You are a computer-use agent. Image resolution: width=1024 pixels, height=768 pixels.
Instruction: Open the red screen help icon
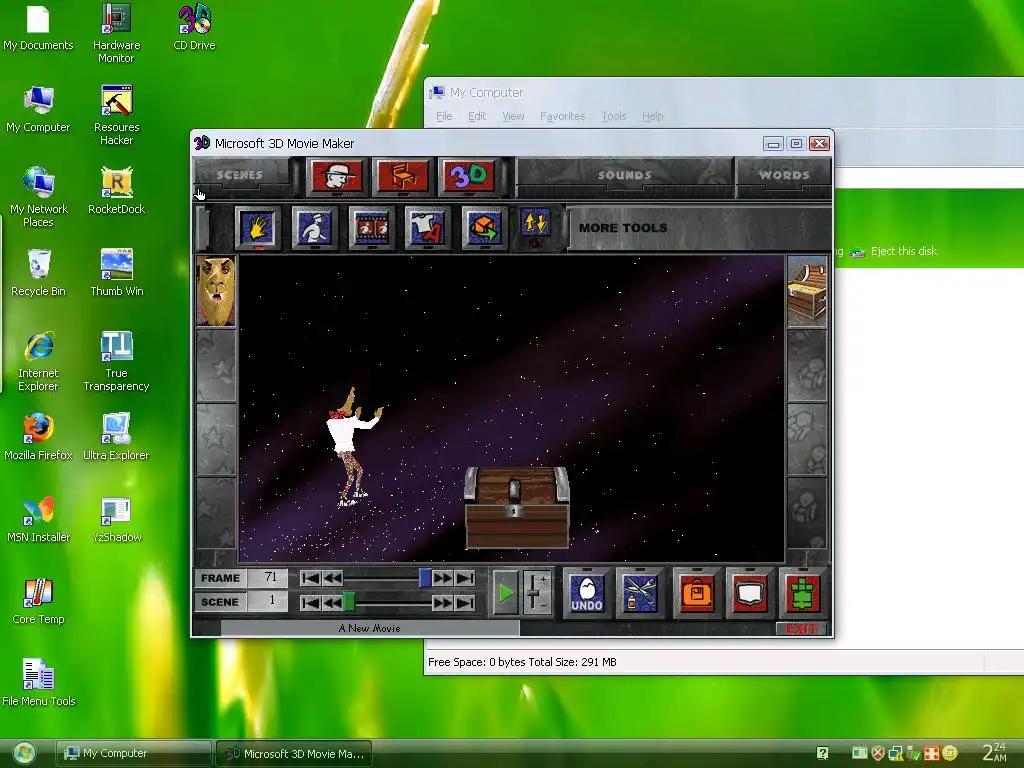click(750, 593)
